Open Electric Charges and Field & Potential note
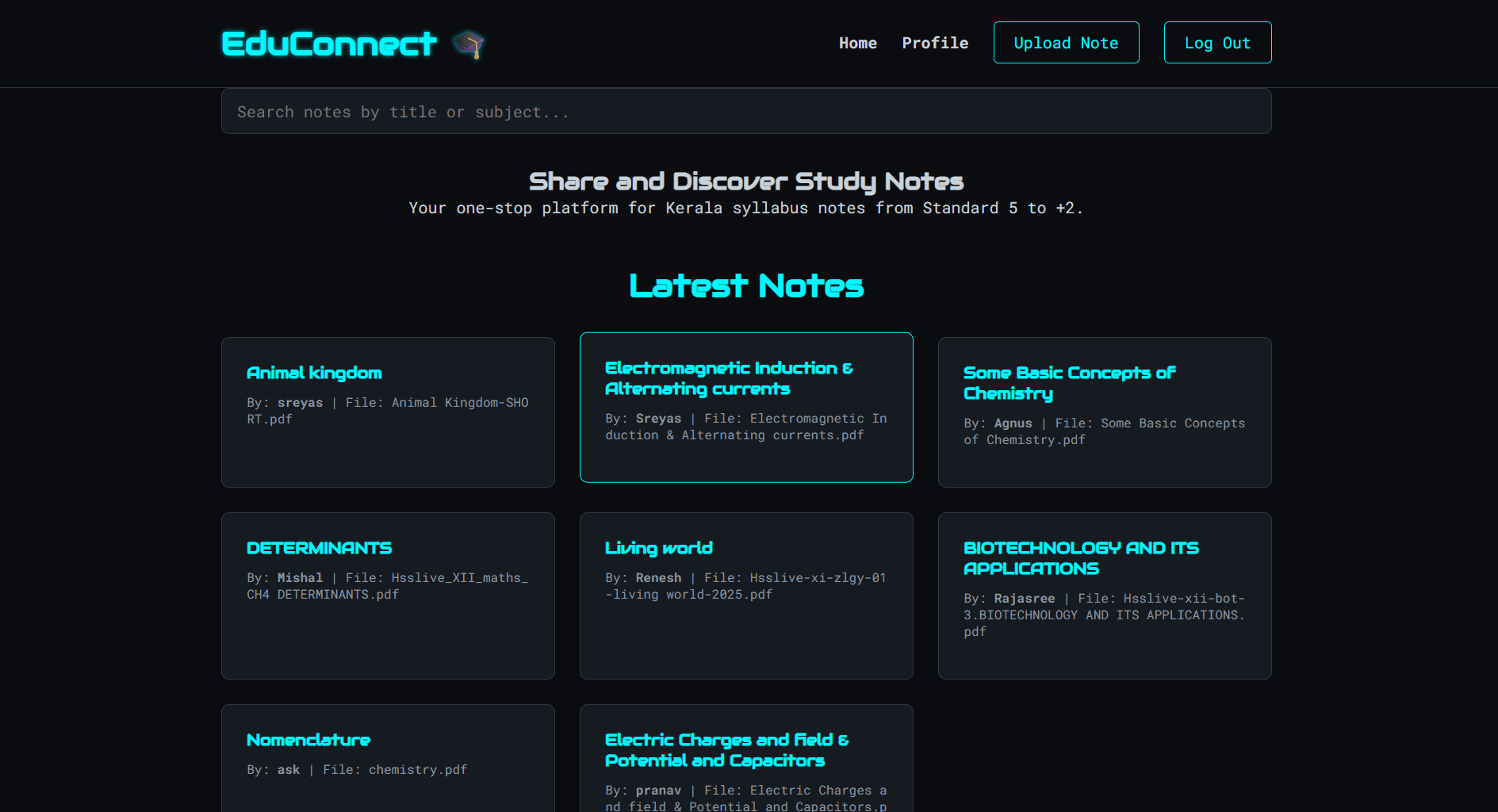The height and width of the screenshot is (812, 1498). click(x=746, y=758)
